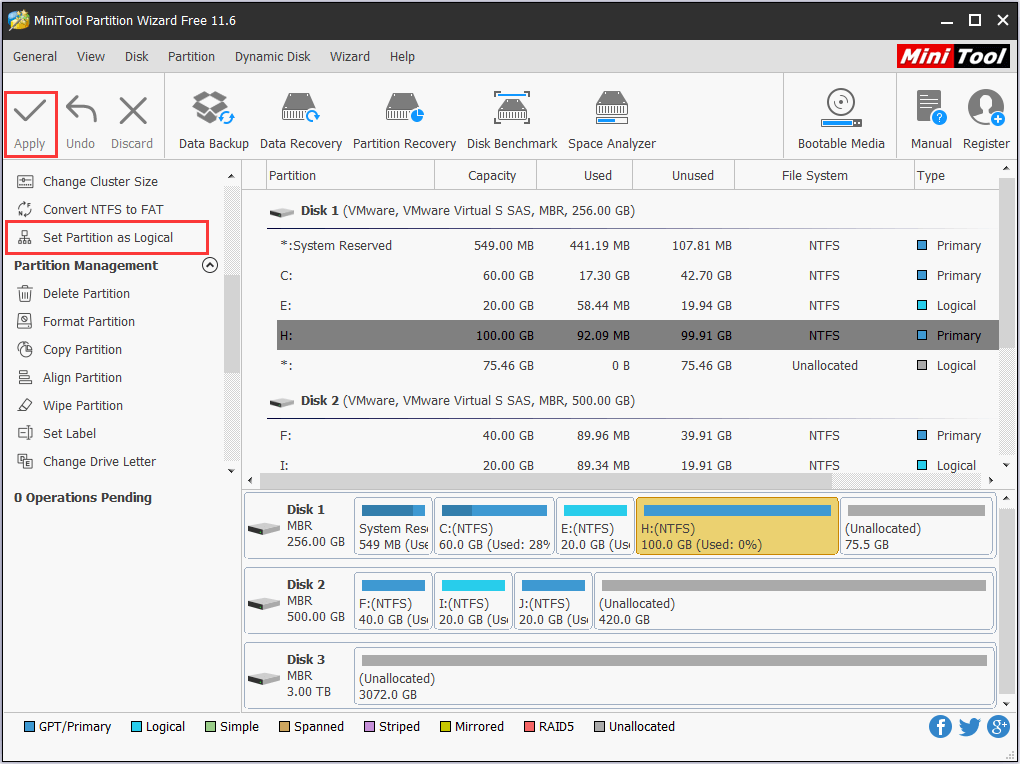Viewport: 1020px width, 764px height.
Task: Sort by the Unused column header
Action: pos(684,176)
